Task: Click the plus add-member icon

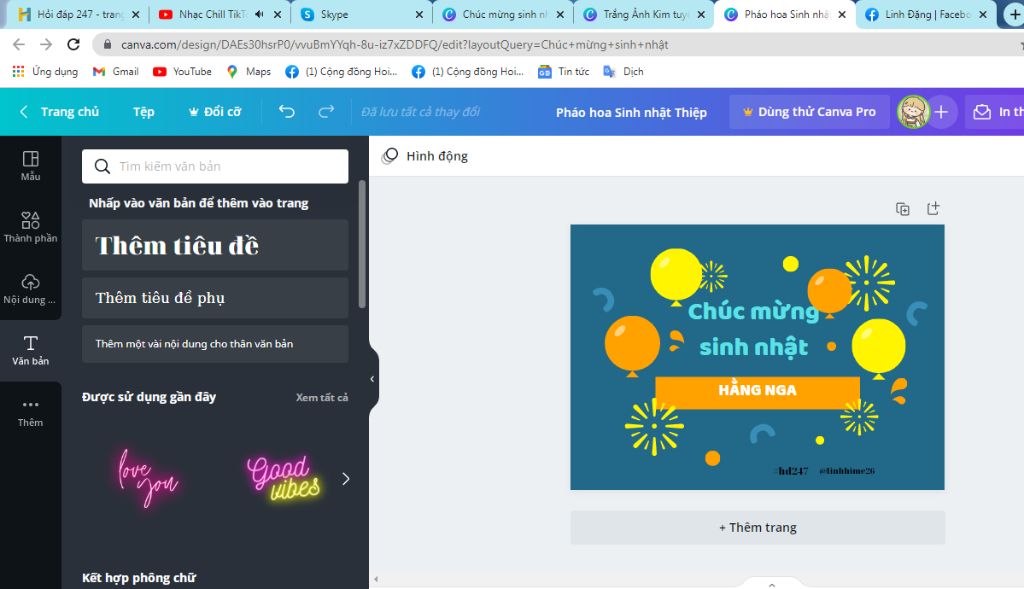Action: tap(941, 112)
